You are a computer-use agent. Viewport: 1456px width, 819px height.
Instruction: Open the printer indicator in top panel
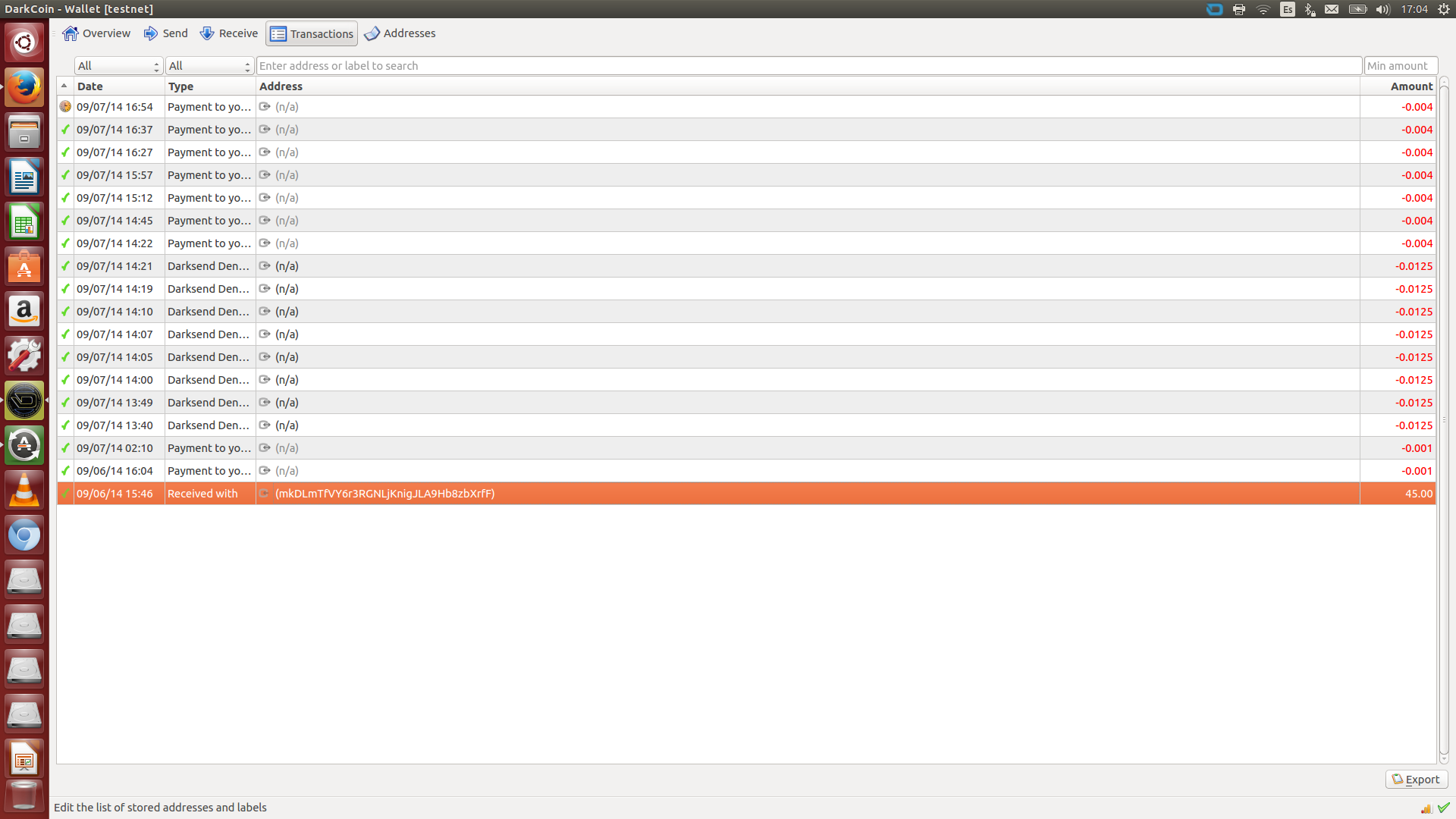pyautogui.click(x=1239, y=9)
